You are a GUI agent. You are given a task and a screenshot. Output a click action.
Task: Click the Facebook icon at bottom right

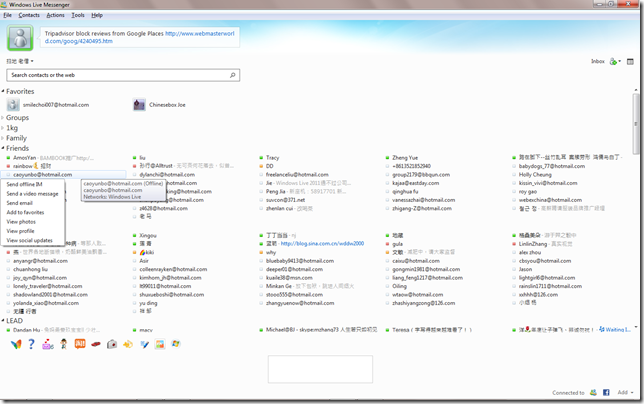(606, 393)
